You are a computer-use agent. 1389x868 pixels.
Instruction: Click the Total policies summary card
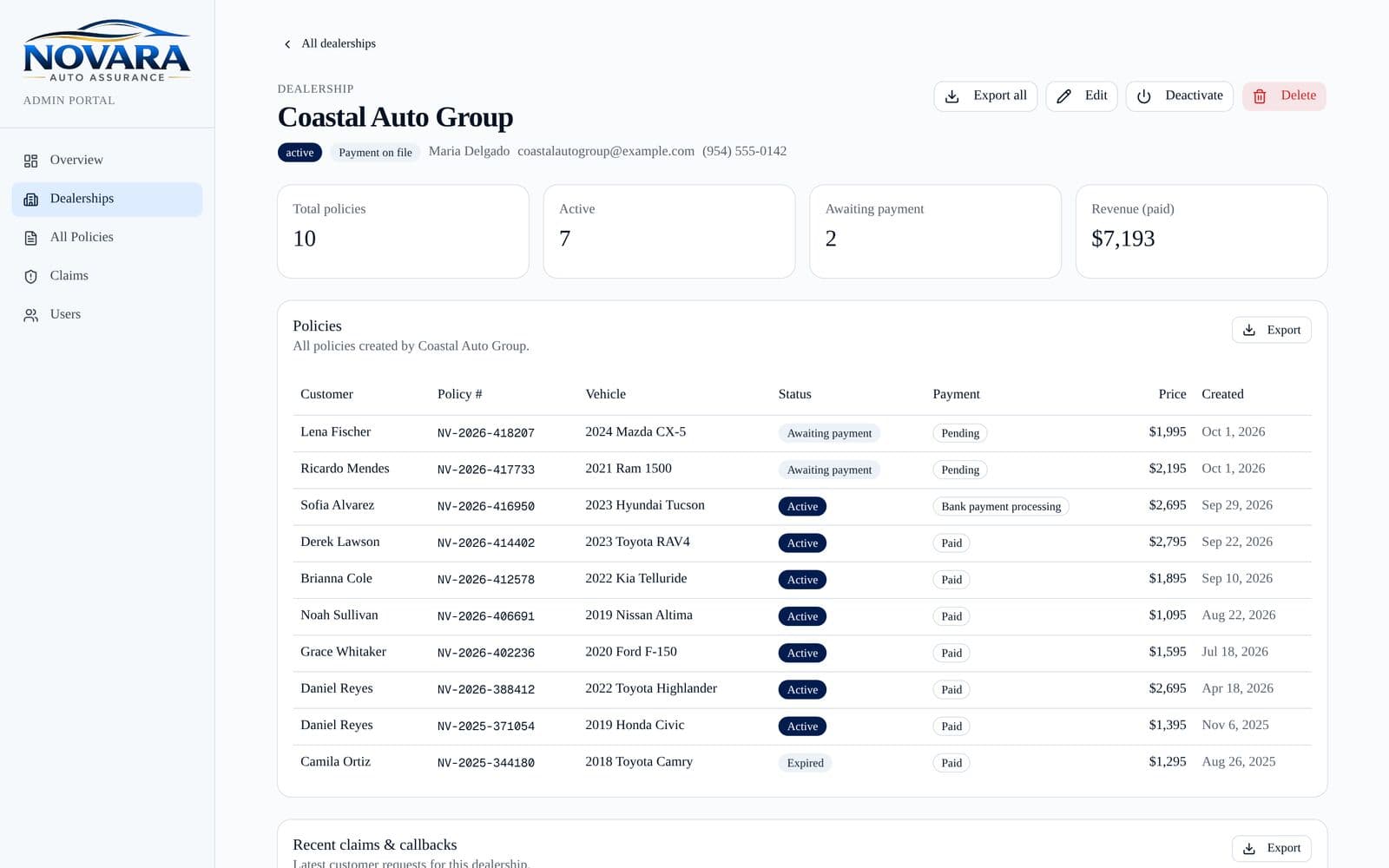[x=403, y=231]
